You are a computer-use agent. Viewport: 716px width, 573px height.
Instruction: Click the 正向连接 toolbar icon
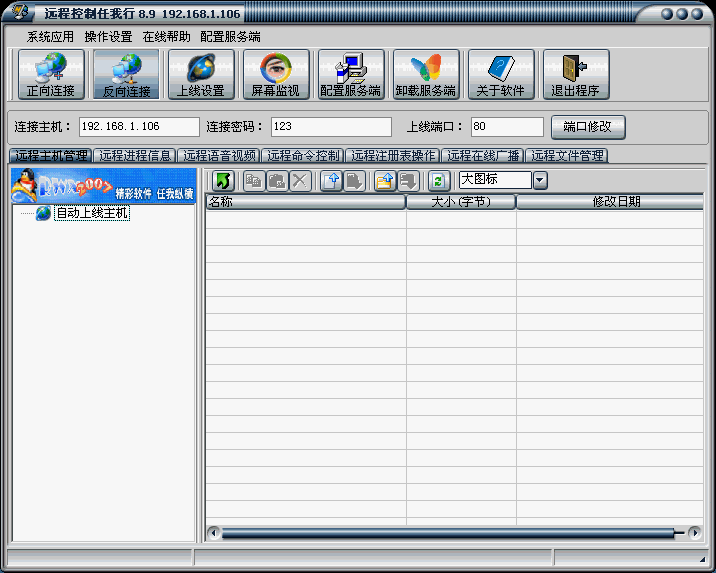(x=51, y=75)
